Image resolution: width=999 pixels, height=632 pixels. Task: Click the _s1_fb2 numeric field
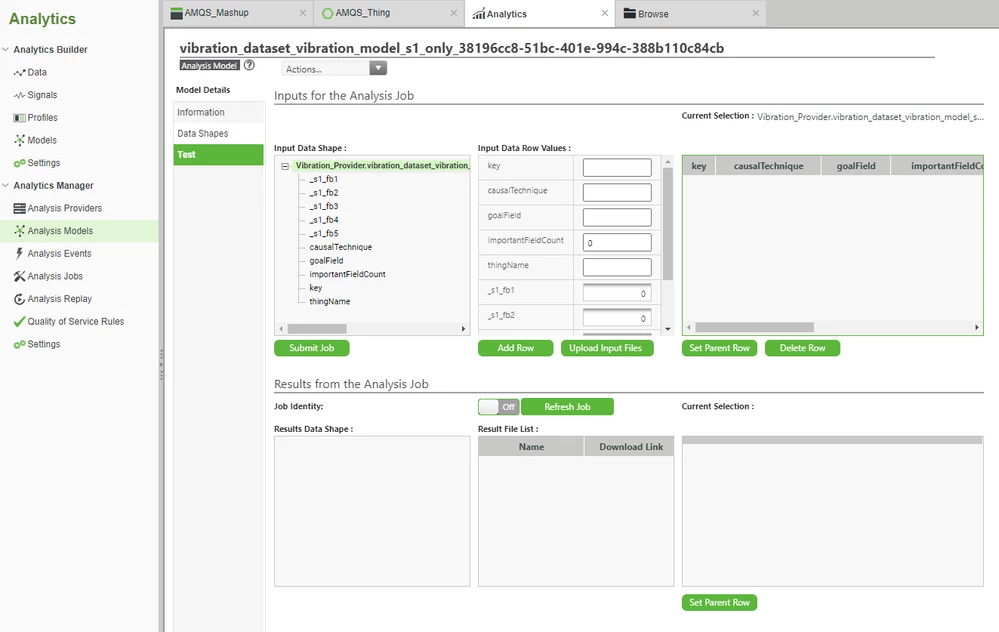coord(617,317)
